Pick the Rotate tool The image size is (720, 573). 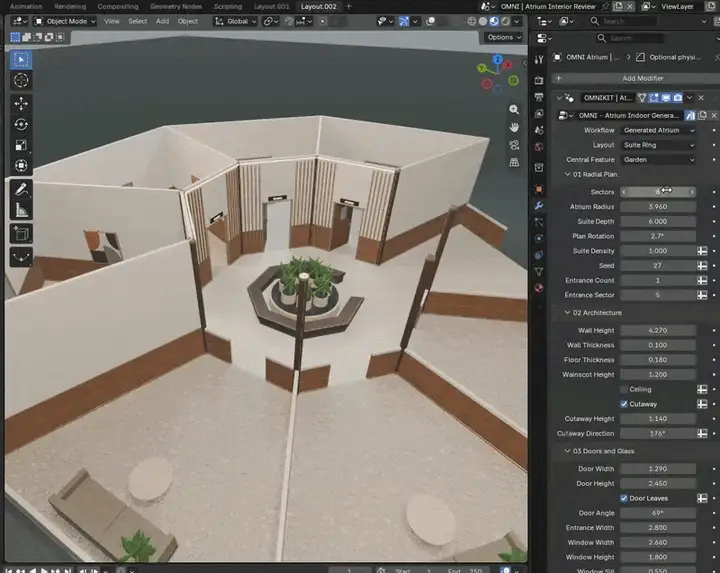(x=21, y=124)
